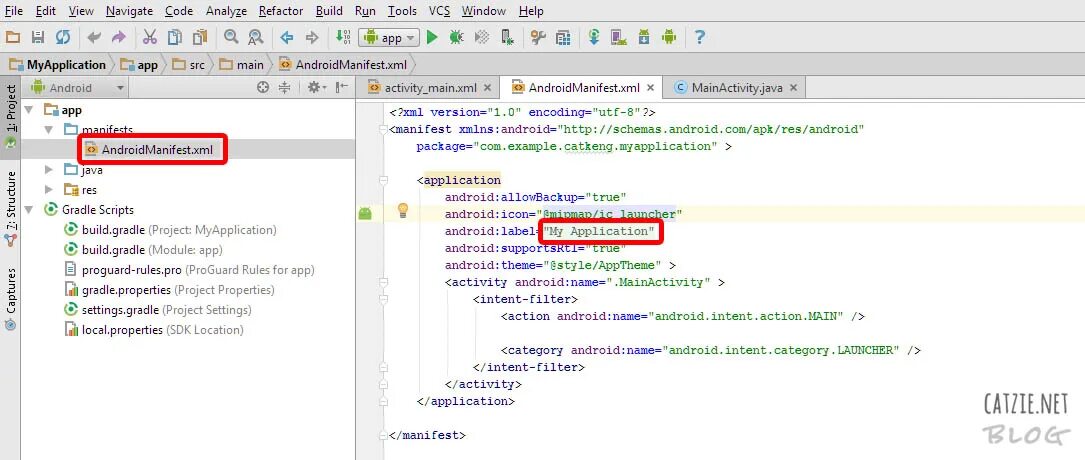The height and width of the screenshot is (460, 1085).
Task: Open Project panel gear settings
Action: pyautogui.click(x=316, y=88)
